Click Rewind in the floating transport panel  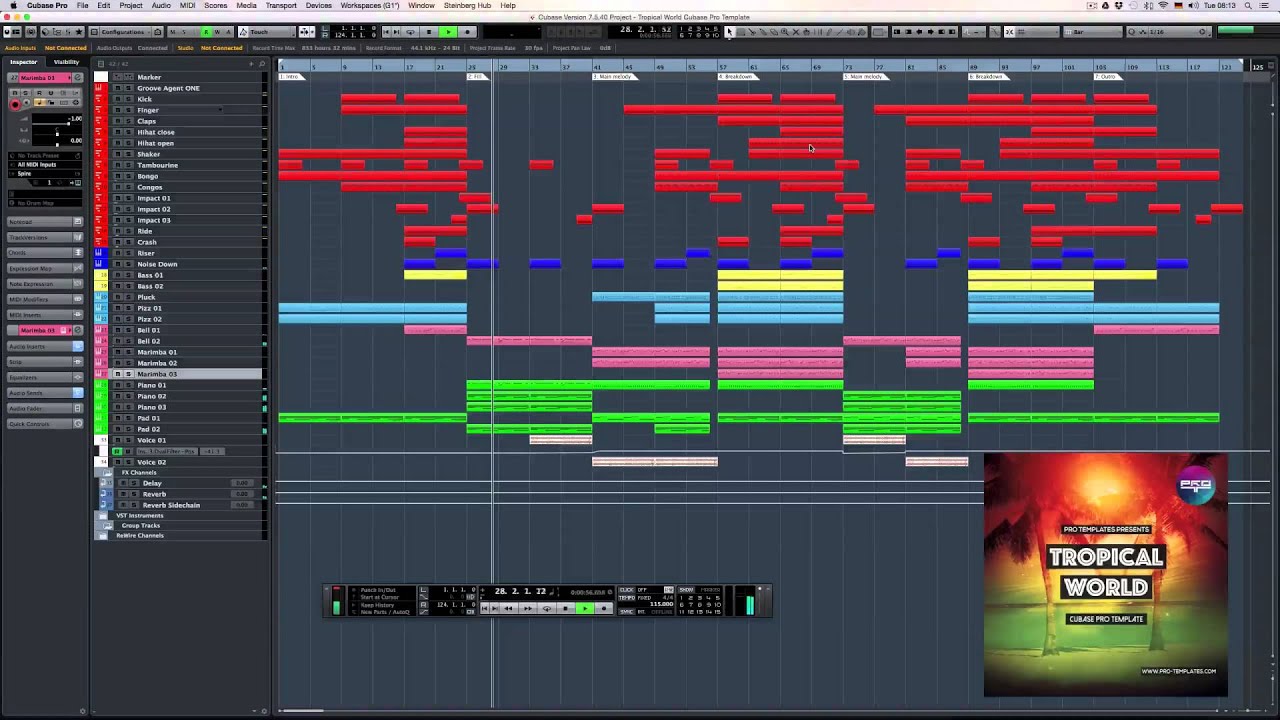[x=508, y=608]
